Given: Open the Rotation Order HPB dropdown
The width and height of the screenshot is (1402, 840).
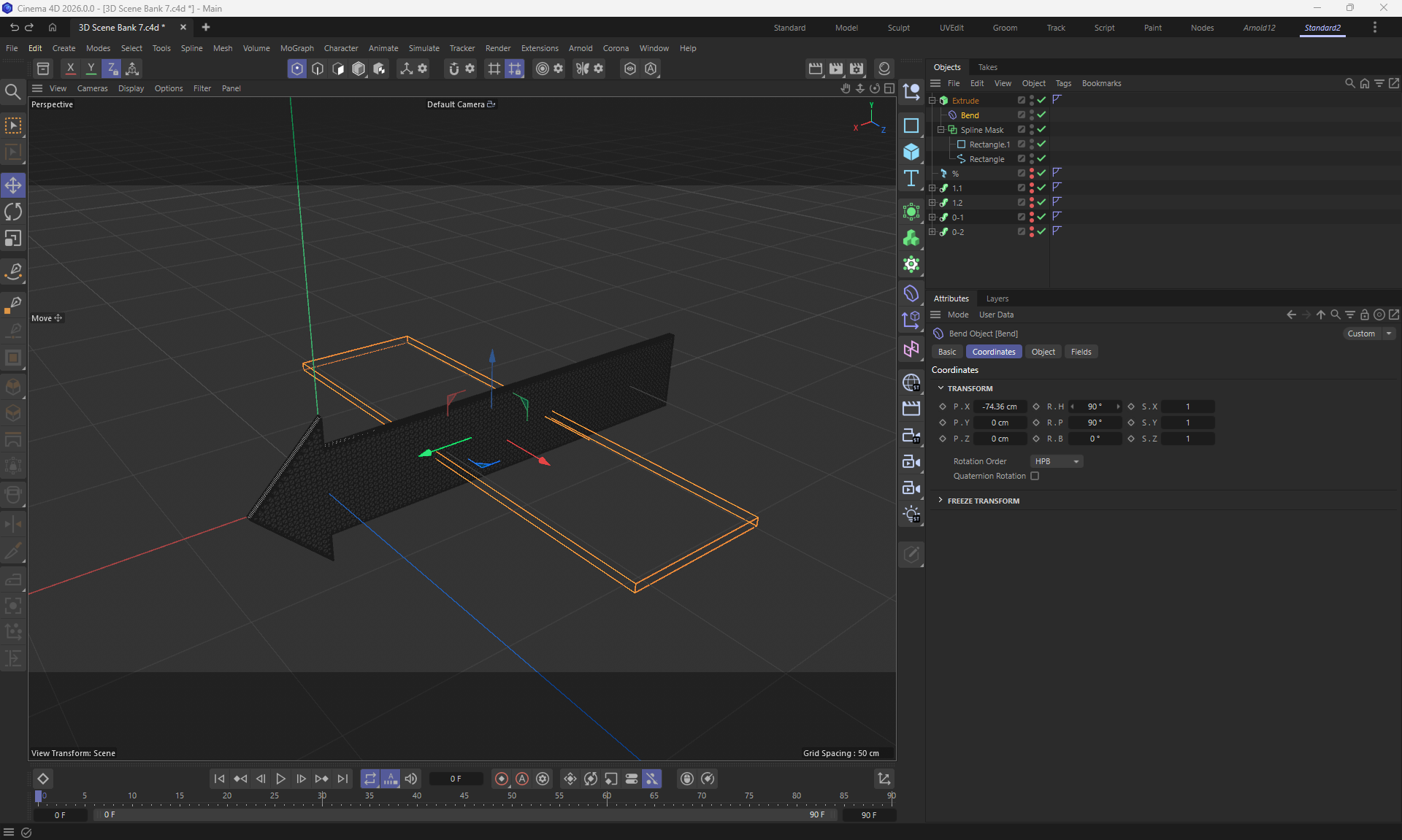Looking at the screenshot, I should (1056, 461).
